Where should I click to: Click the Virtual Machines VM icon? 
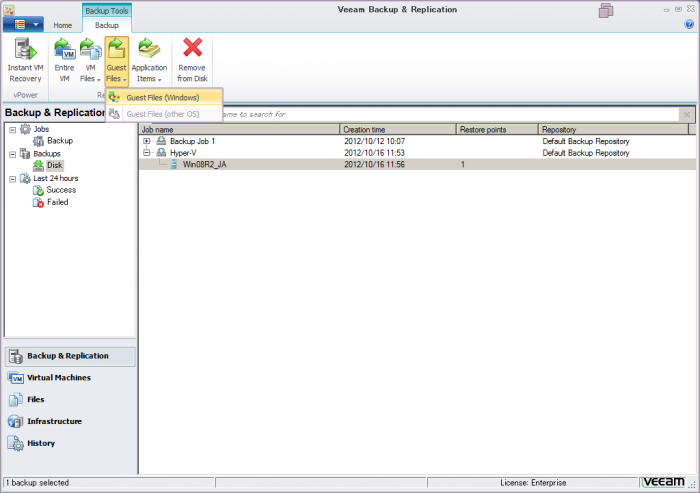tap(16, 378)
